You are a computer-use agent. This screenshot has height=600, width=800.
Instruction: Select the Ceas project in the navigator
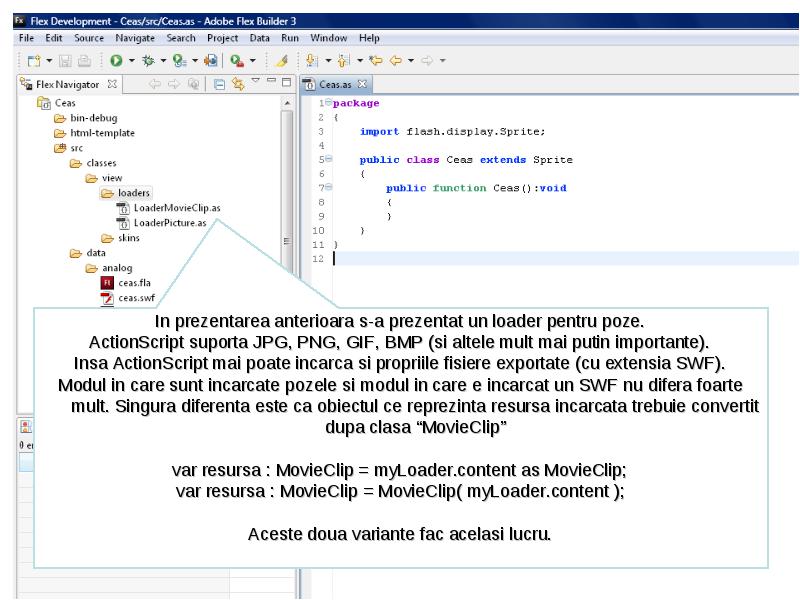[x=65, y=103]
